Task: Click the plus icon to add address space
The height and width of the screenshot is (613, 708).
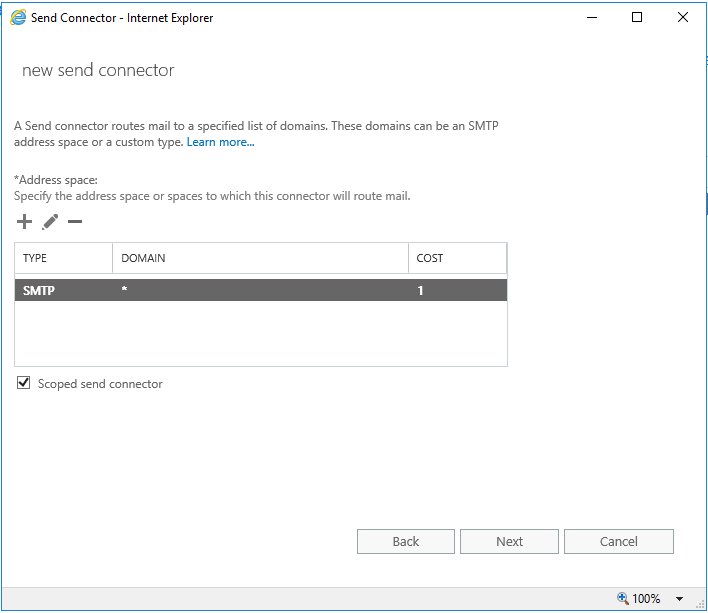Action: click(25, 222)
